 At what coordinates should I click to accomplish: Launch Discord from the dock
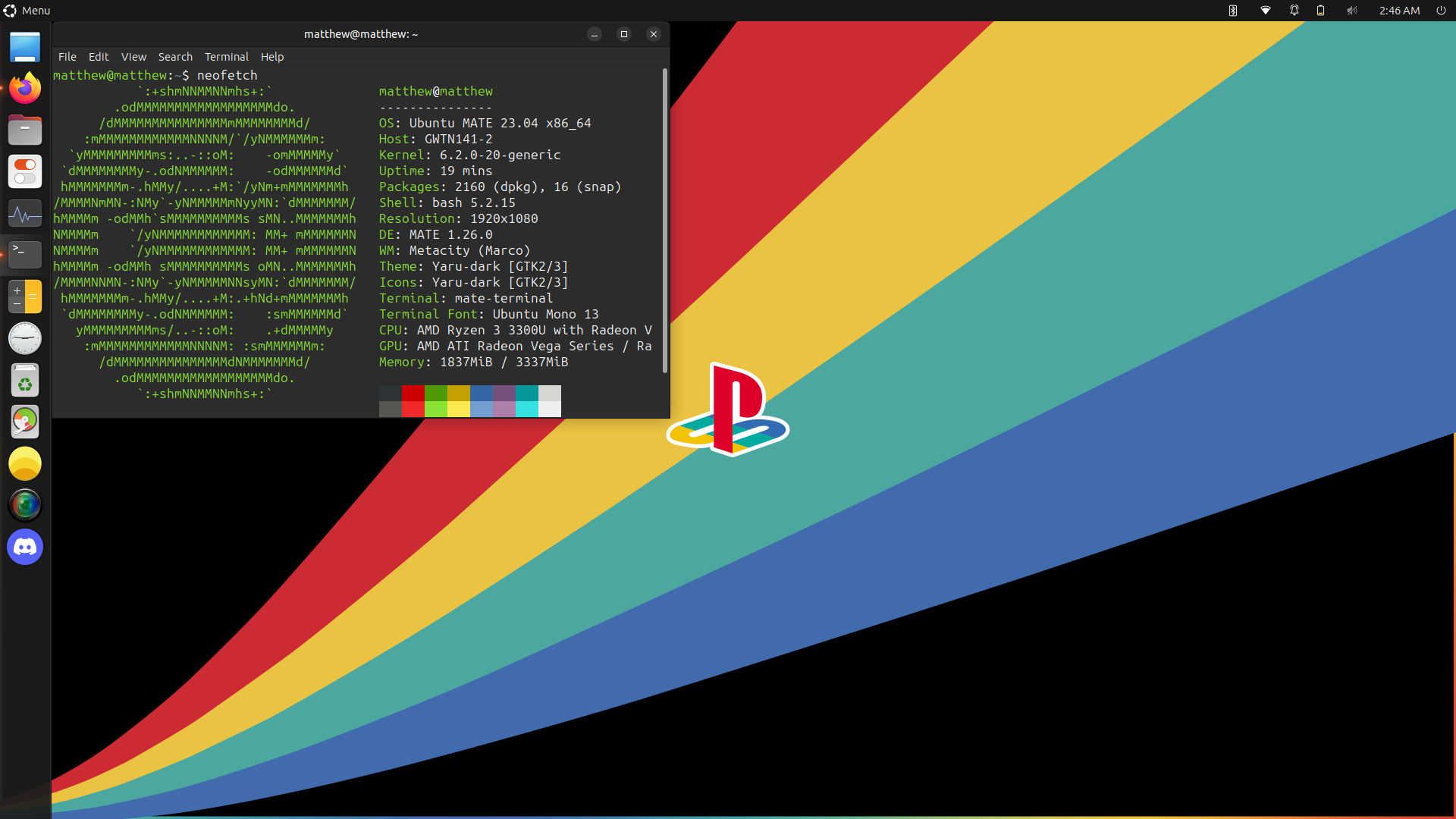point(25,547)
